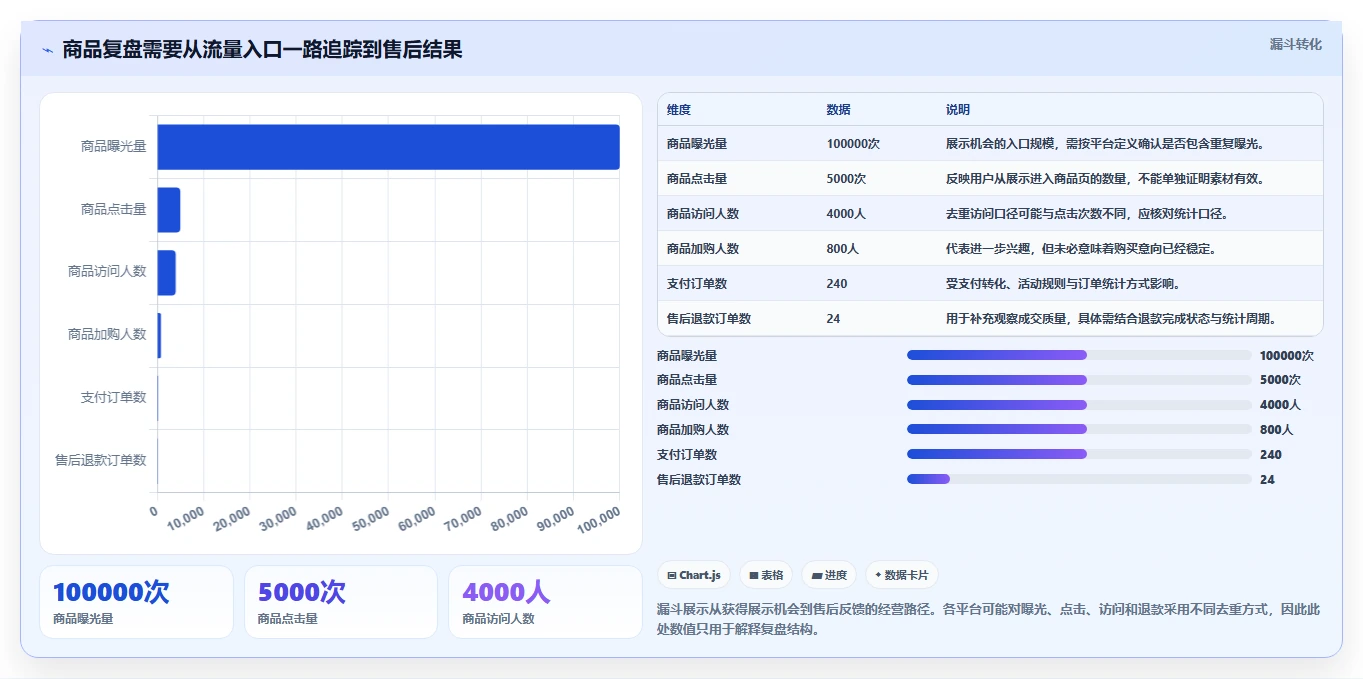
Task: Click the 商品点击量 y-axis label in chart
Action: coord(114,210)
